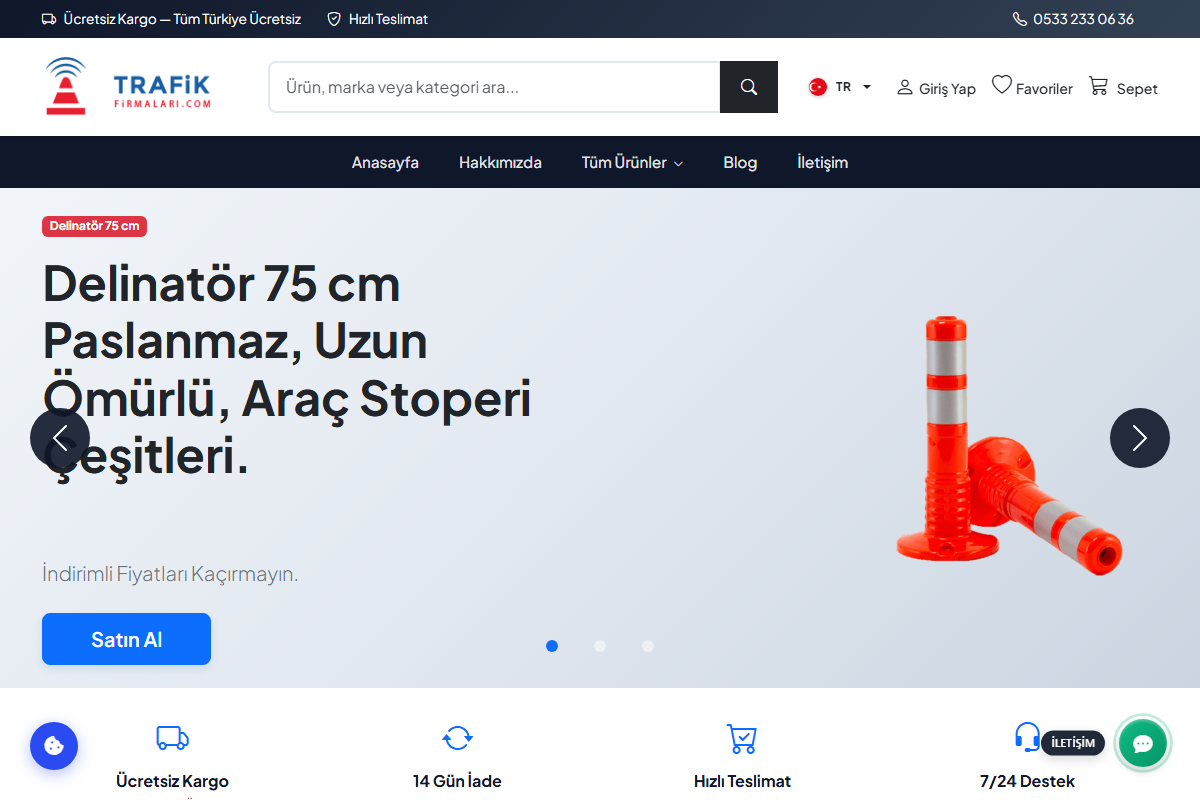Image resolution: width=1200 pixels, height=800 pixels.
Task: Click the Ücretsiz Kargo feature title
Action: pyautogui.click(x=172, y=781)
